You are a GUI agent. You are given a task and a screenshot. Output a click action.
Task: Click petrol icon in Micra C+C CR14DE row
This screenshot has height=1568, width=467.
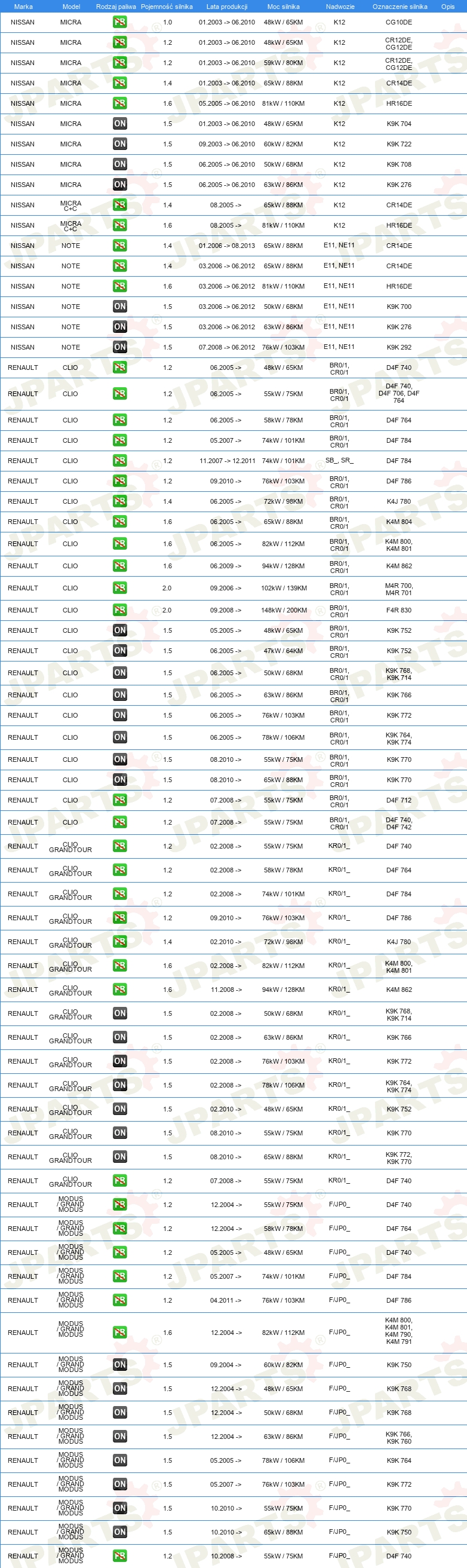coord(120,205)
